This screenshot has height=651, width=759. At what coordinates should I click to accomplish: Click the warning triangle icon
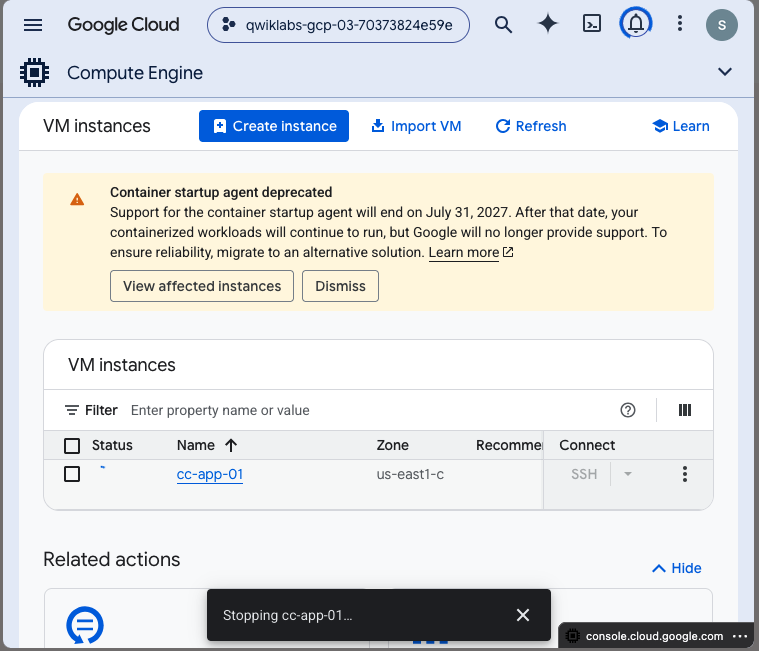point(77,199)
